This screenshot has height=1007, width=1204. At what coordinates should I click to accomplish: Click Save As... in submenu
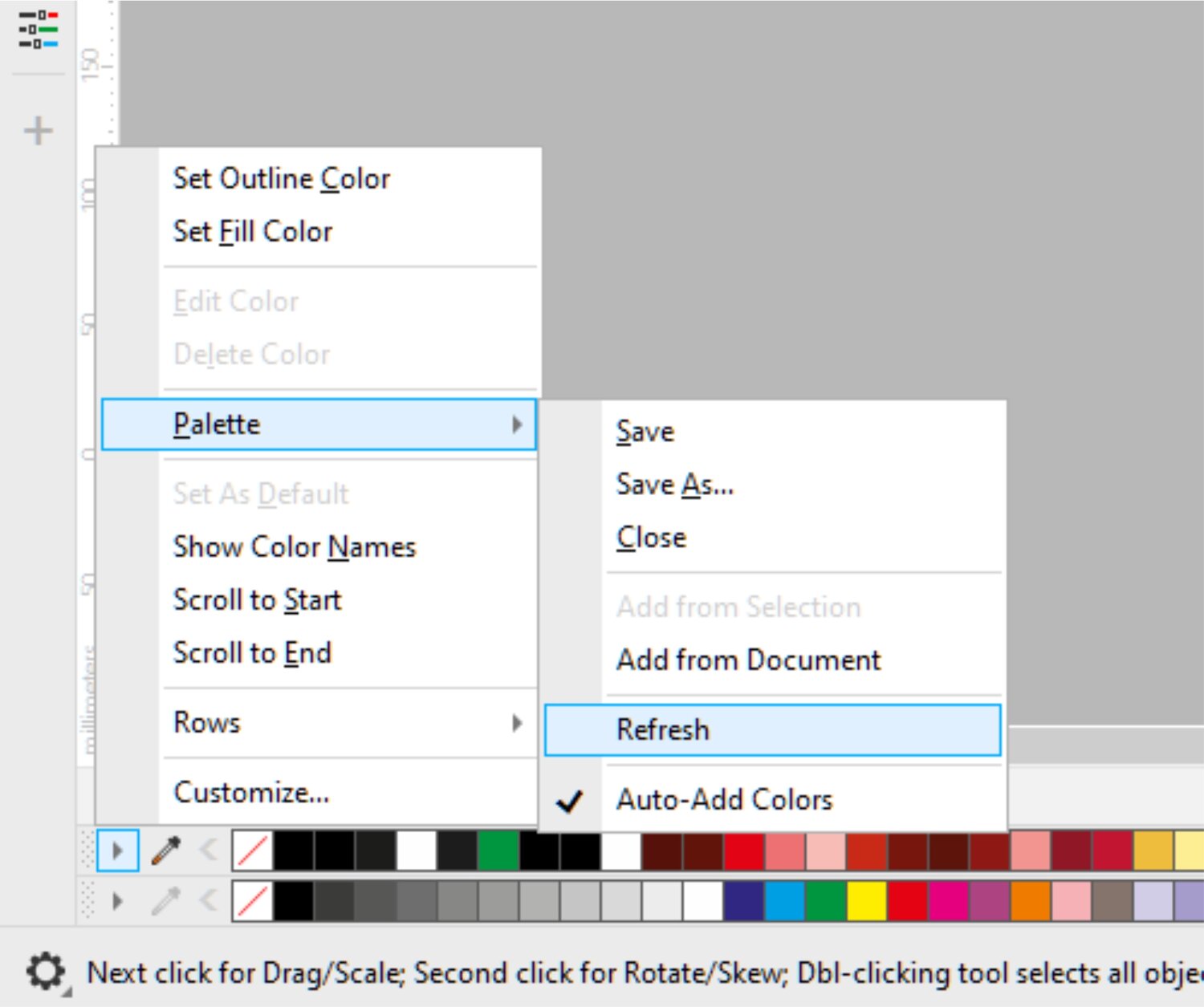[674, 485]
